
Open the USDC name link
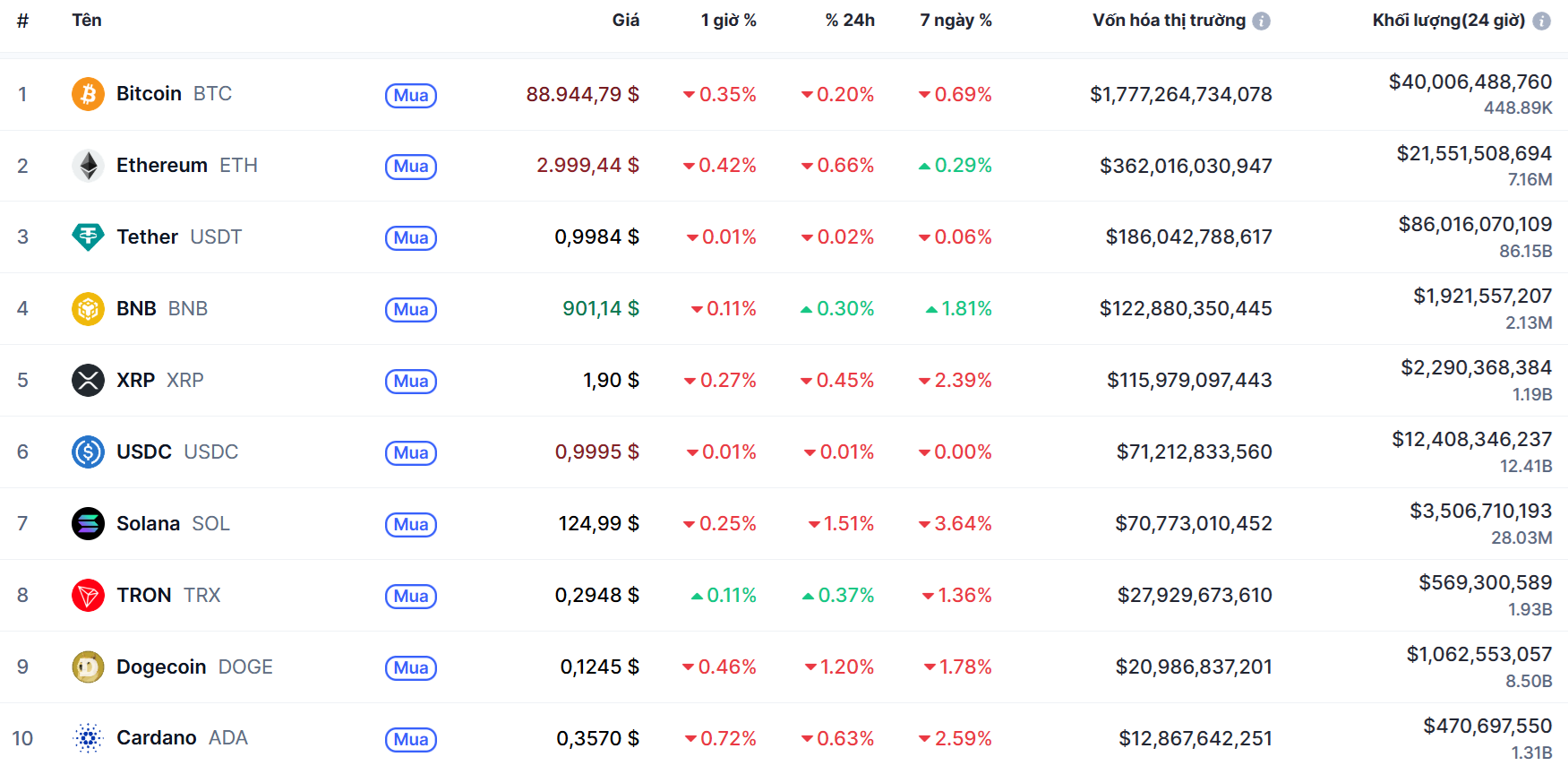(x=144, y=452)
